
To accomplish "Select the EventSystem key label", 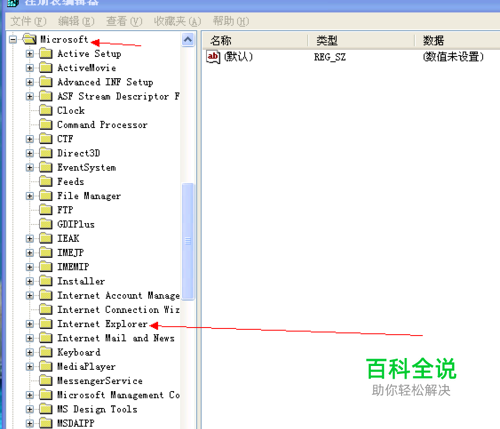I will point(87,167).
